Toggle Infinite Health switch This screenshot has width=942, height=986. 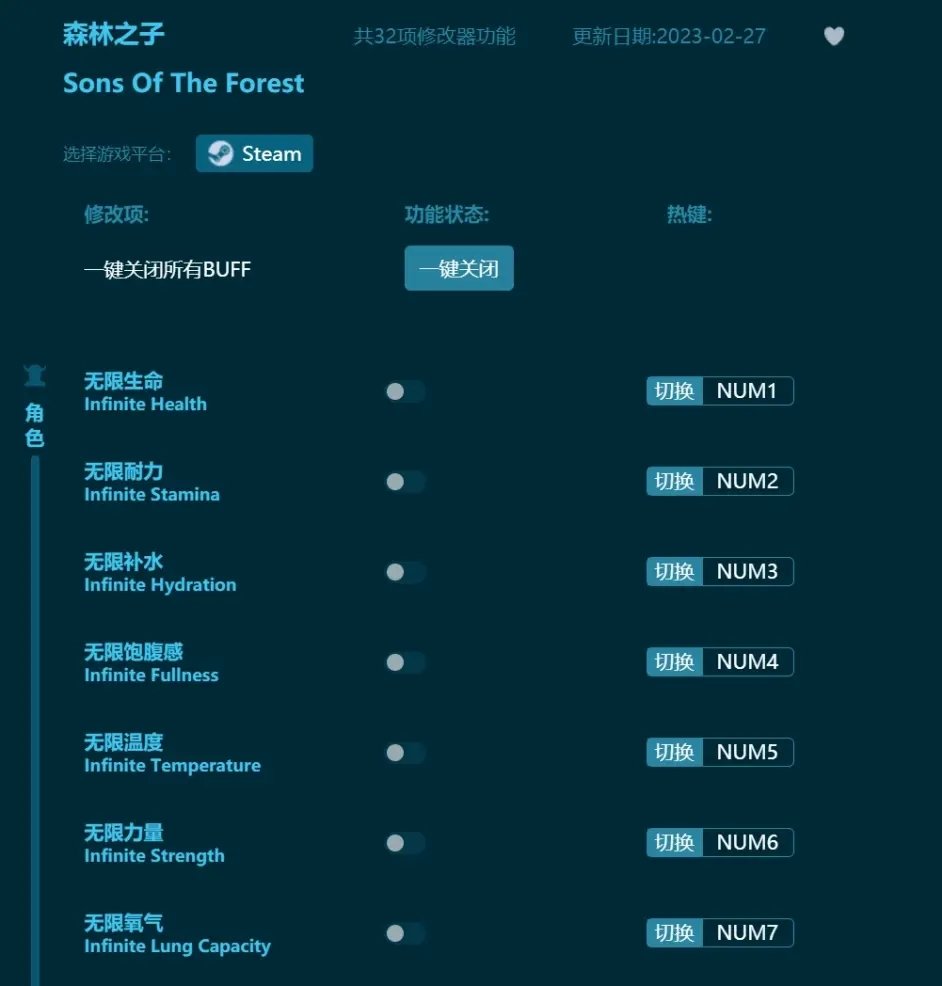pos(406,392)
